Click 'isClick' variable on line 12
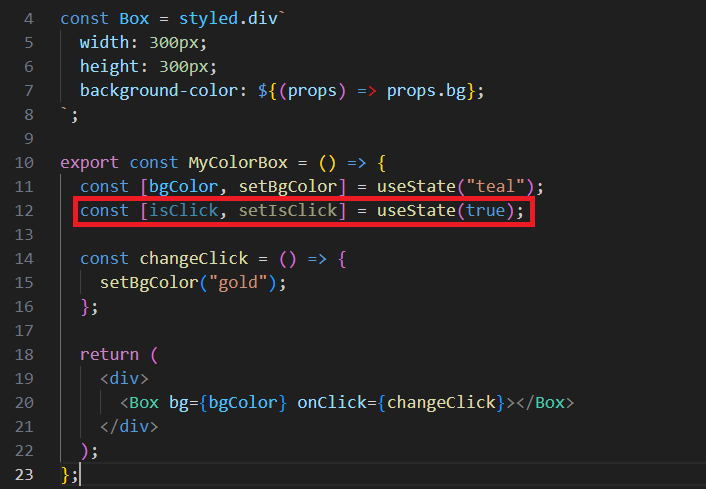The image size is (706, 489). (x=184, y=211)
